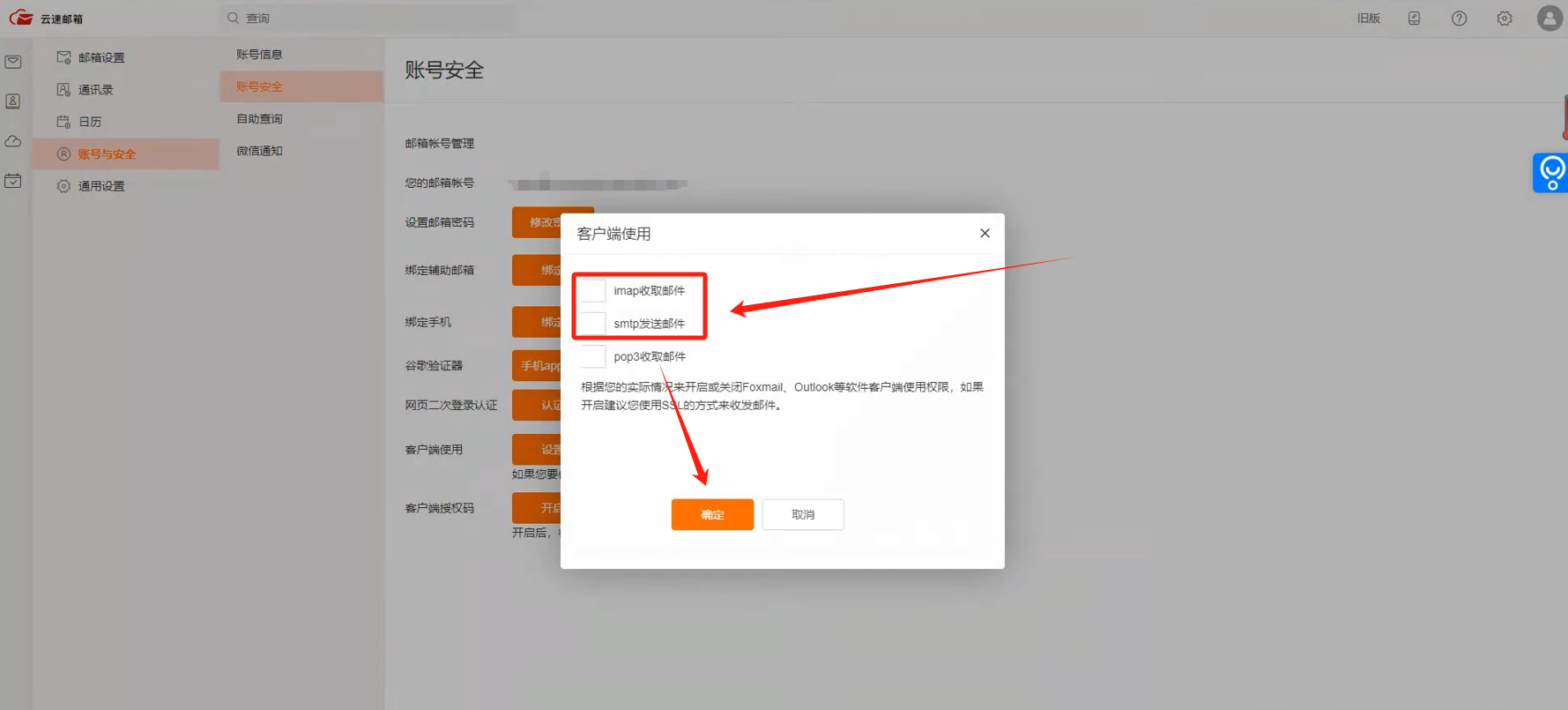Open the mobile client icon in header
The image size is (1568, 710).
point(1414,19)
